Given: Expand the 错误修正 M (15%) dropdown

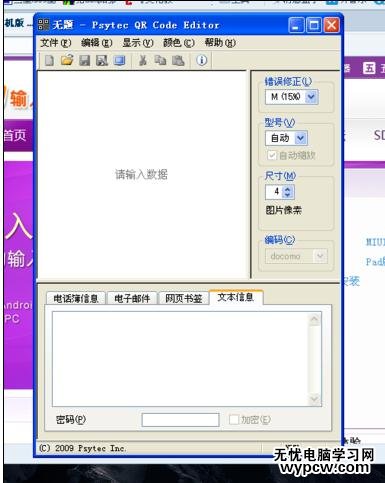Looking at the screenshot, I should click(x=311, y=97).
